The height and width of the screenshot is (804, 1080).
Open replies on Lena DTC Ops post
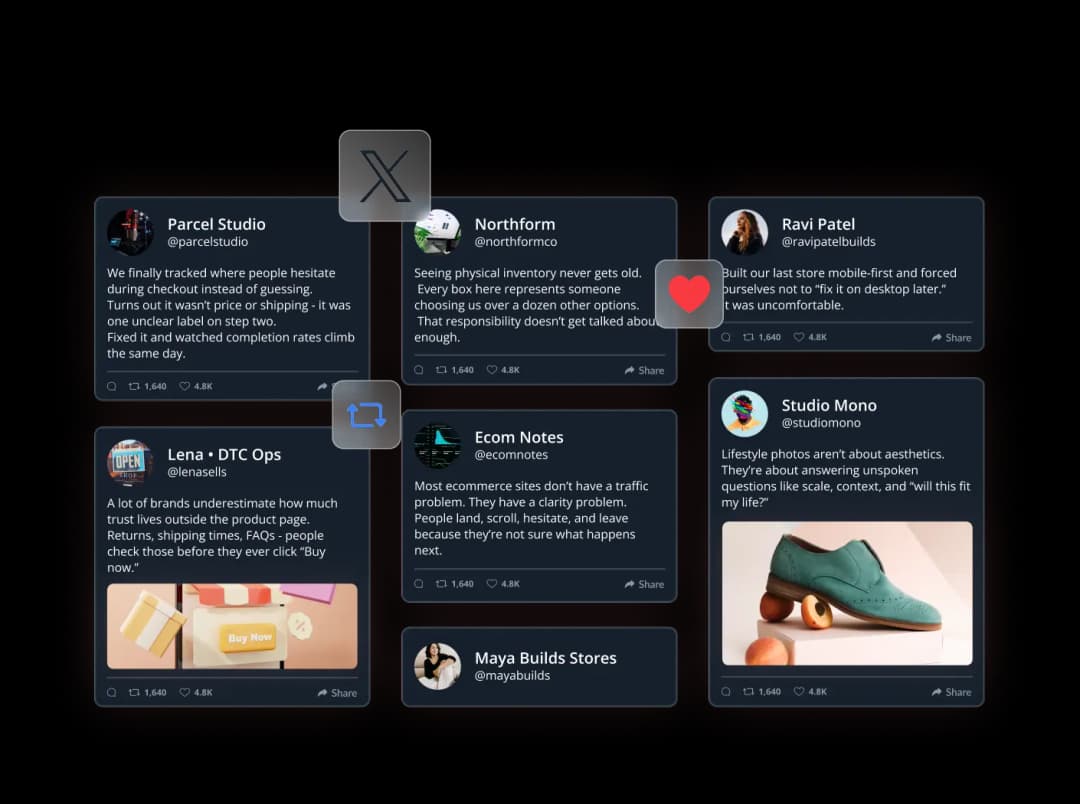112,692
